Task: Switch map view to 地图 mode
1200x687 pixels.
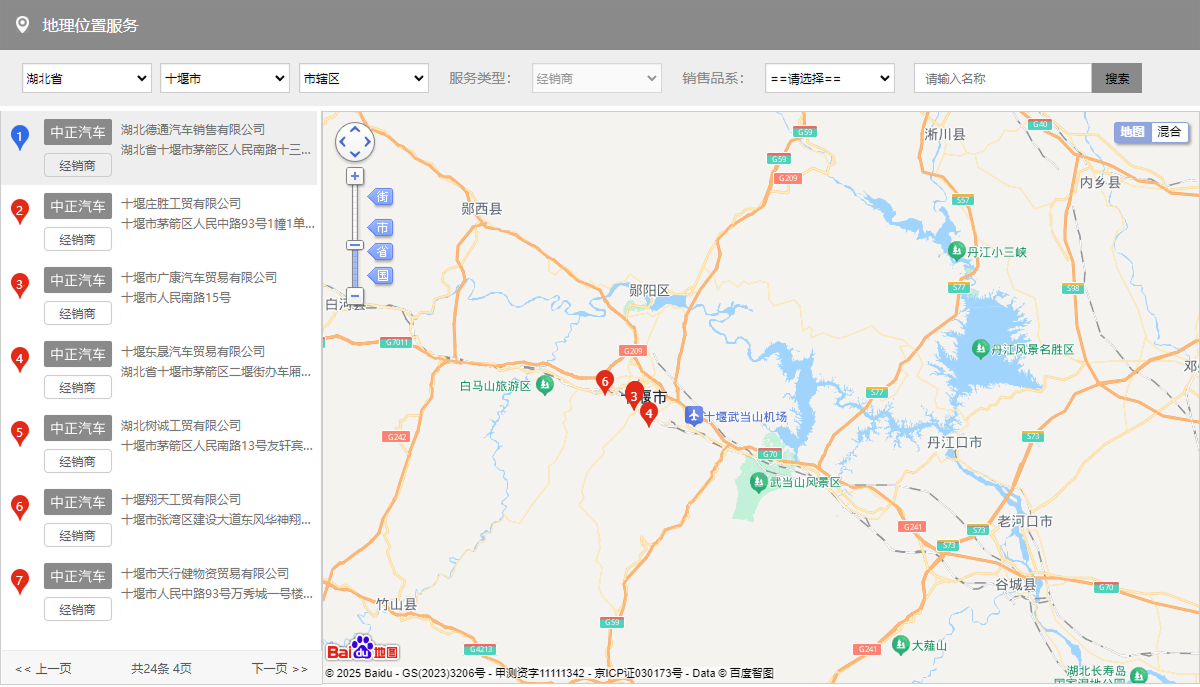Action: pyautogui.click(x=1133, y=132)
